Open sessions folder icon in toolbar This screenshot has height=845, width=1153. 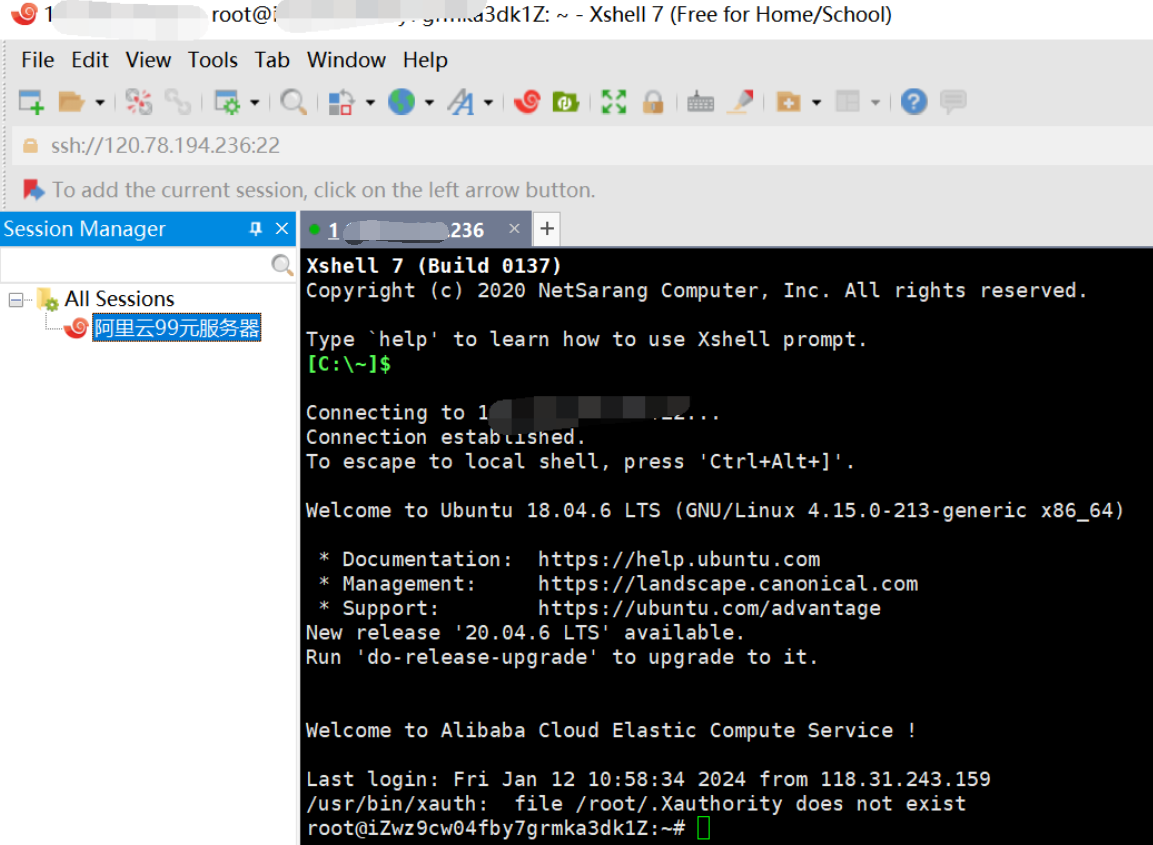[x=71, y=102]
